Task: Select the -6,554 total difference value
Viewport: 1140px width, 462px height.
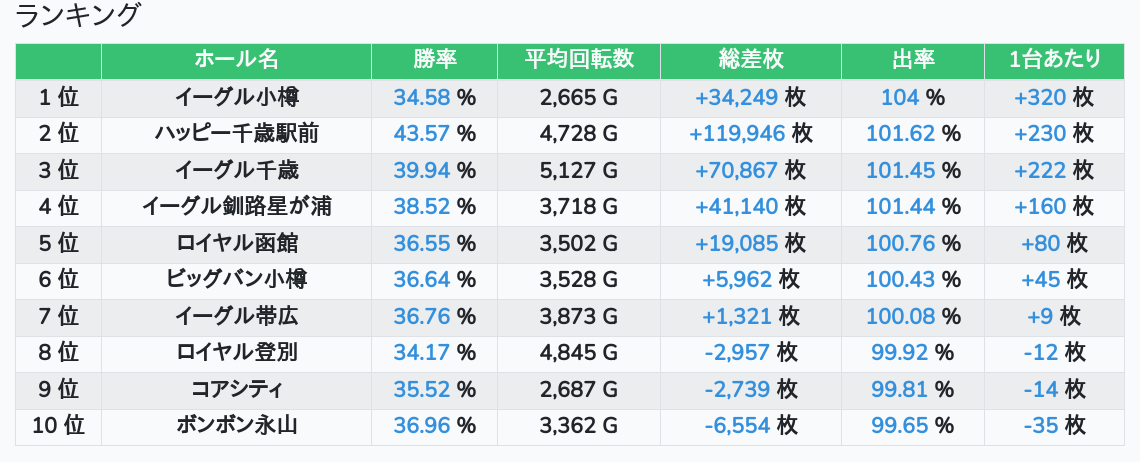Action: [x=737, y=426]
